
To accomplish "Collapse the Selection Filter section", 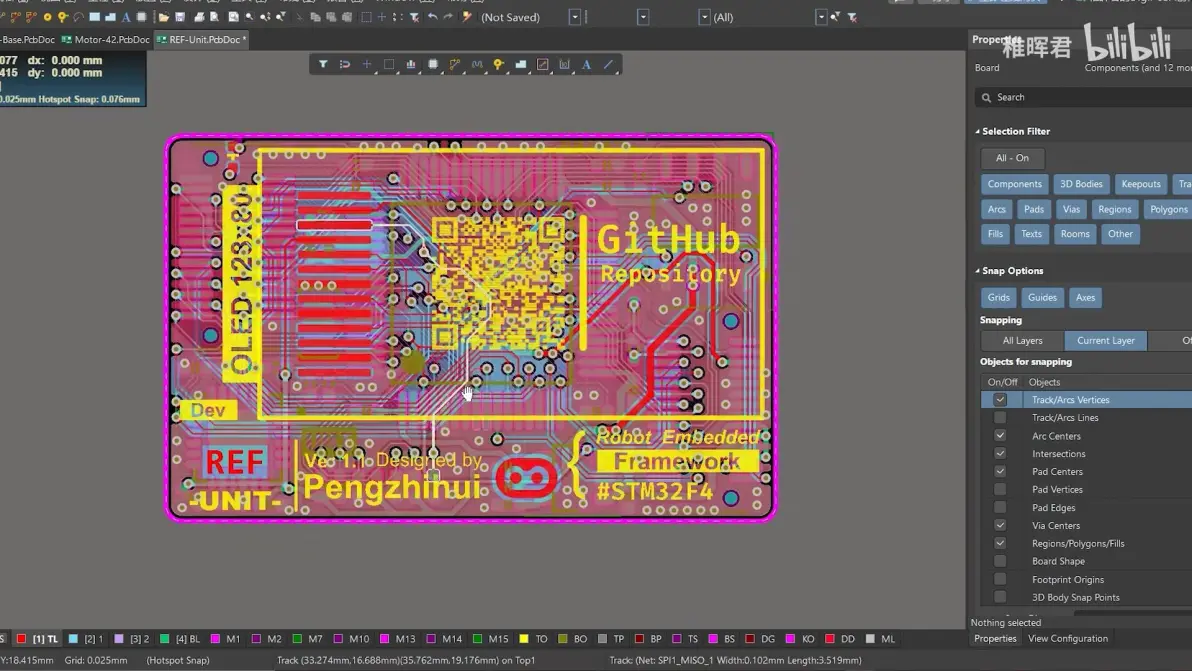I will [978, 131].
